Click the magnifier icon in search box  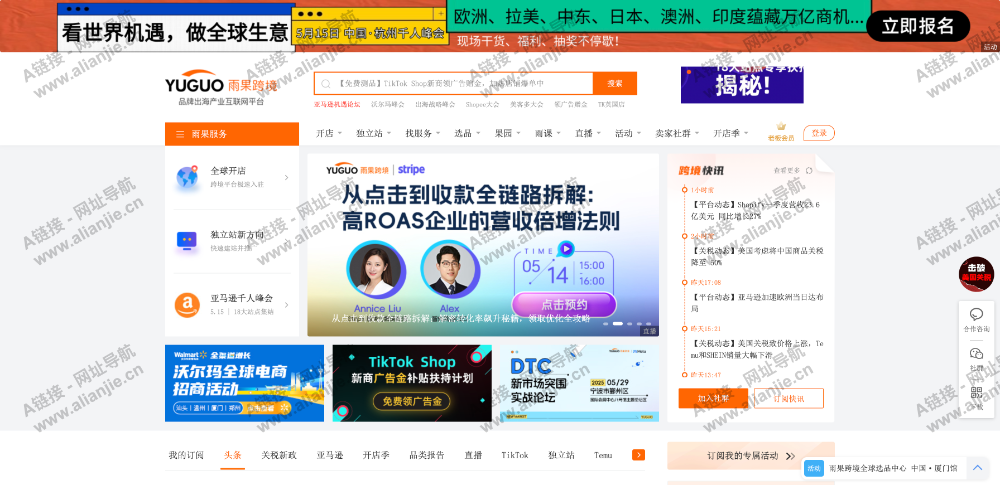pos(325,84)
